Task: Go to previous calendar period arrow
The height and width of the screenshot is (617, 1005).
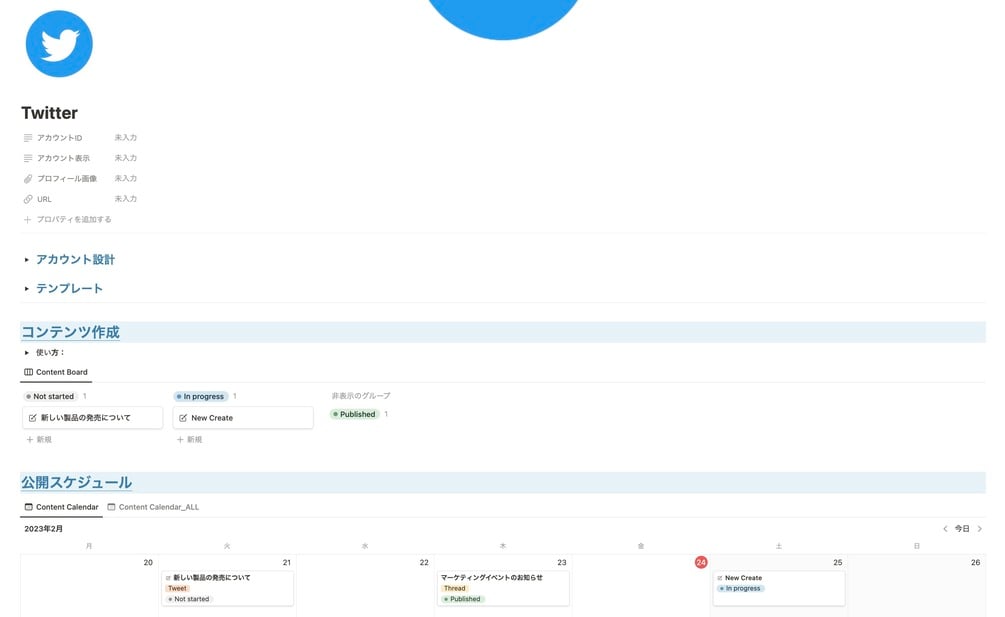Action: tap(945, 529)
